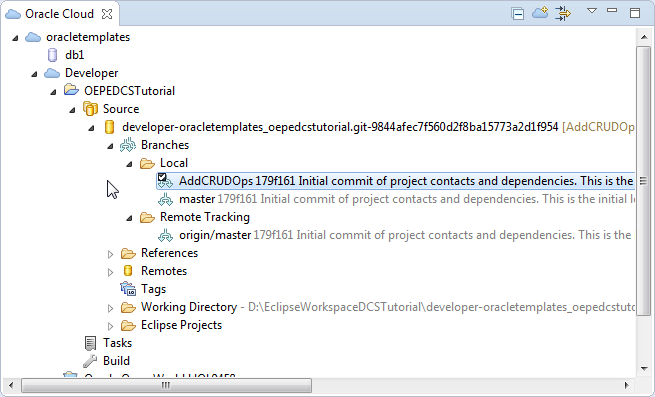The height and width of the screenshot is (397, 655).
Task: Select the Working Directory path text
Action: (442, 307)
